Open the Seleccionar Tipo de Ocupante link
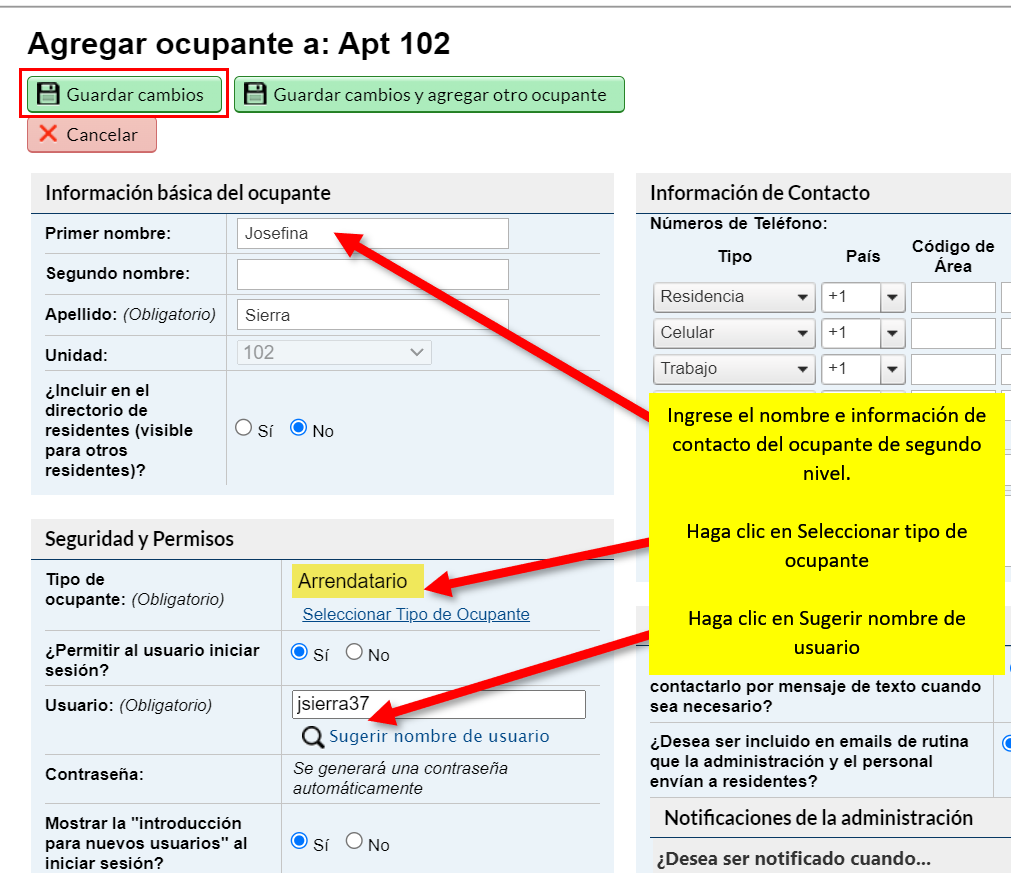This screenshot has height=879, width=1024. (416, 615)
